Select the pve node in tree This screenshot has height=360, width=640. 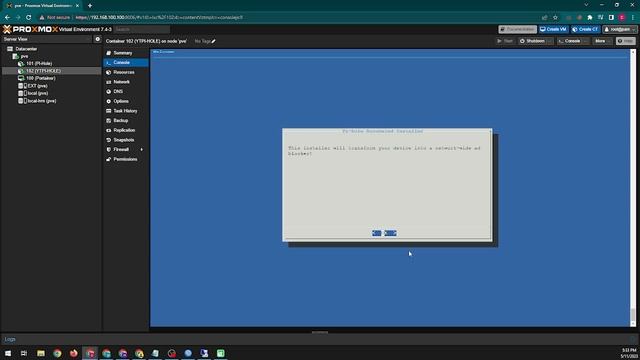pyautogui.click(x=24, y=56)
